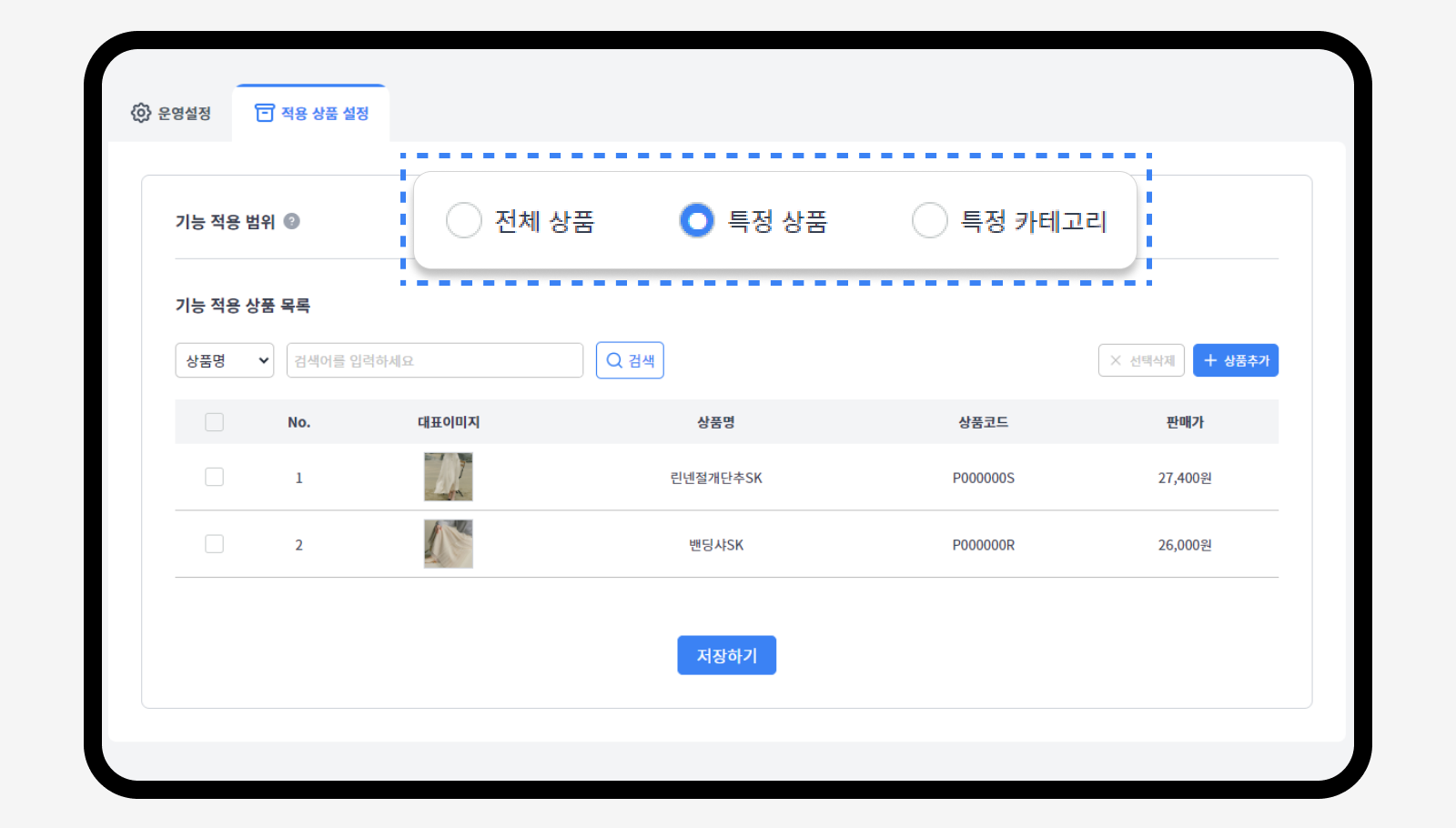Click the magnifier icon in the 검색 button
1456x828 pixels.
[x=614, y=360]
